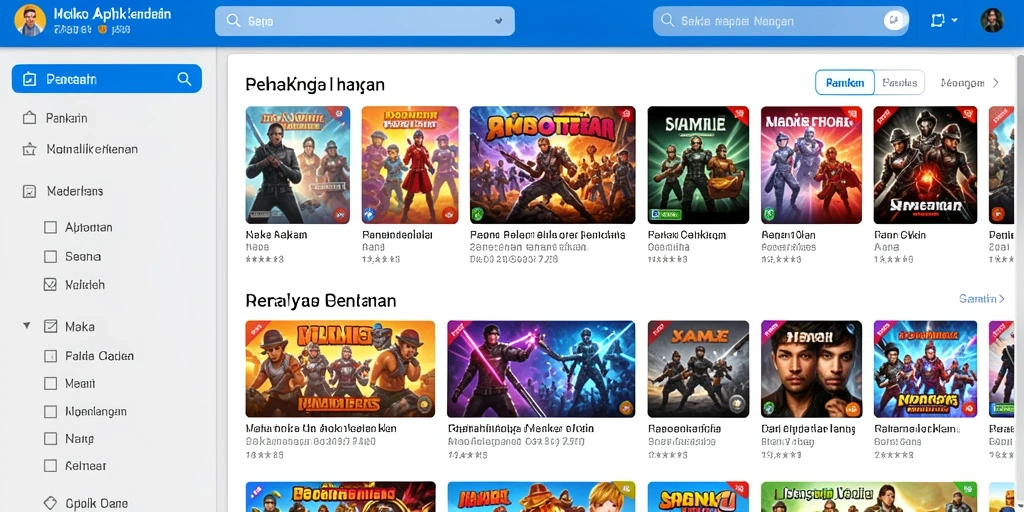Click the Rann Gkiin title text
The width and height of the screenshot is (1024, 512).
(x=900, y=234)
